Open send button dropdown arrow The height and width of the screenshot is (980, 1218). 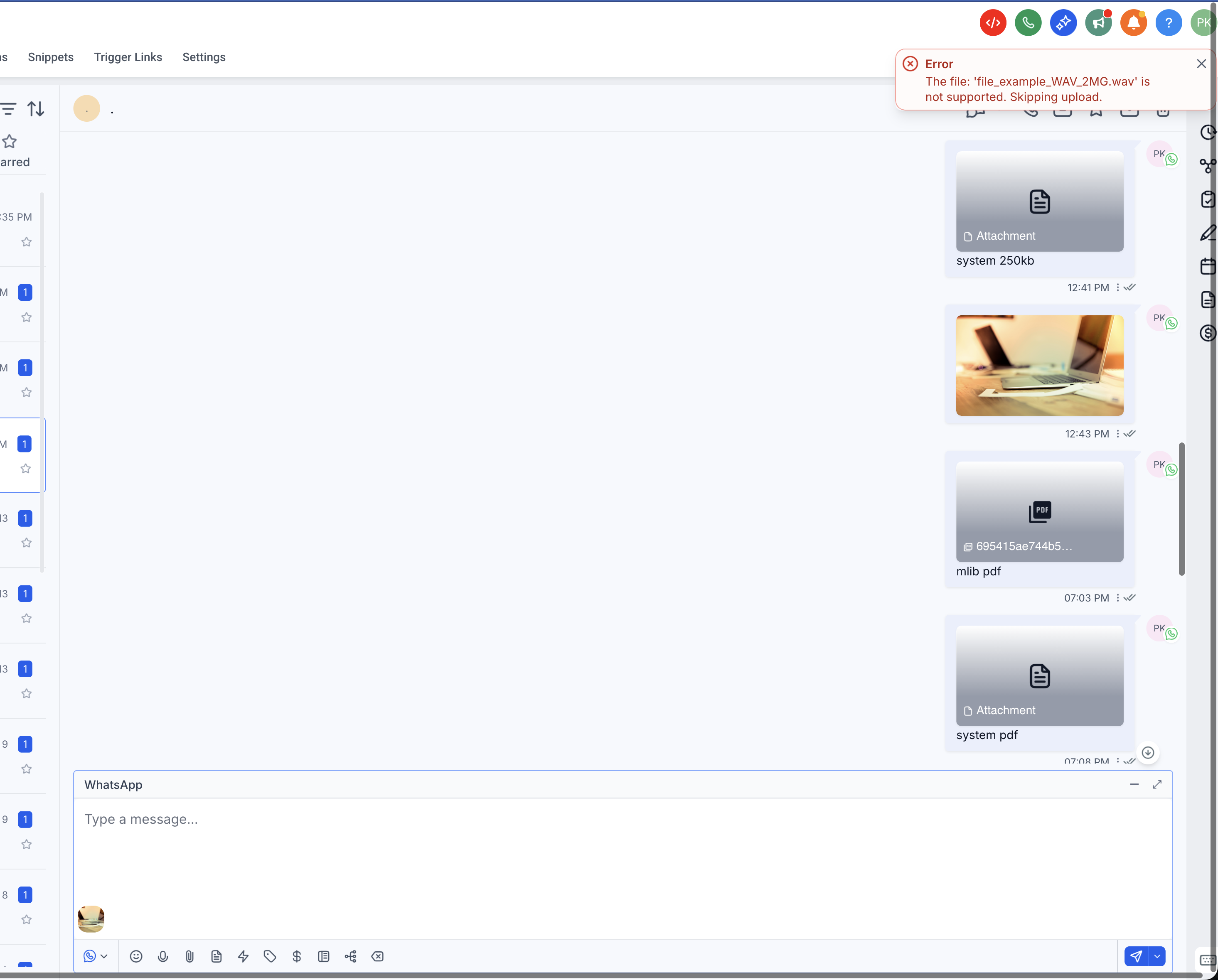1157,956
